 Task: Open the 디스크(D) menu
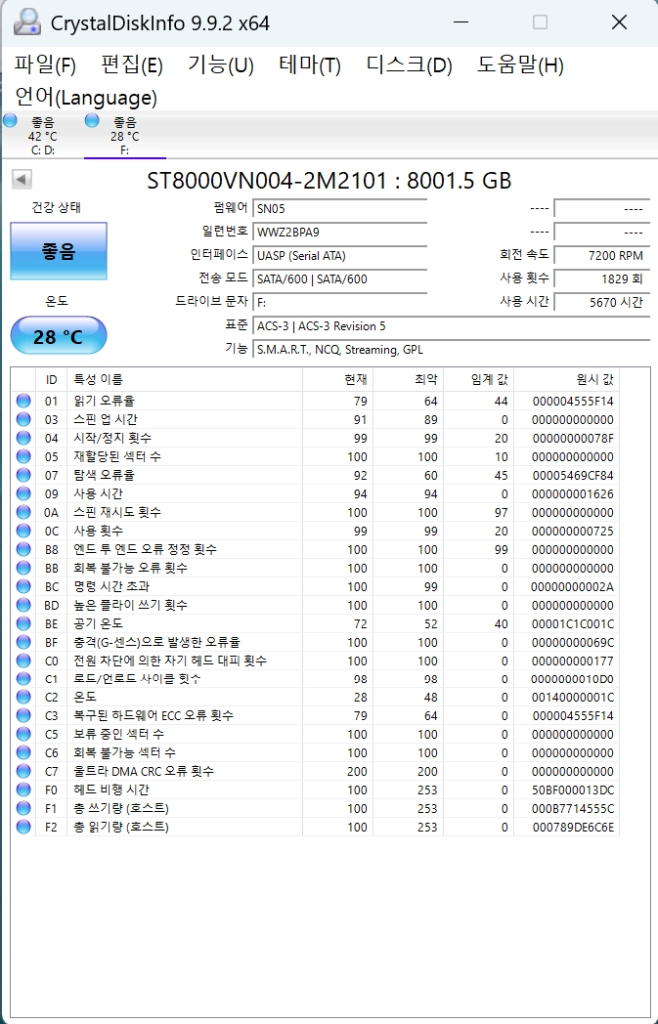pyautogui.click(x=409, y=65)
